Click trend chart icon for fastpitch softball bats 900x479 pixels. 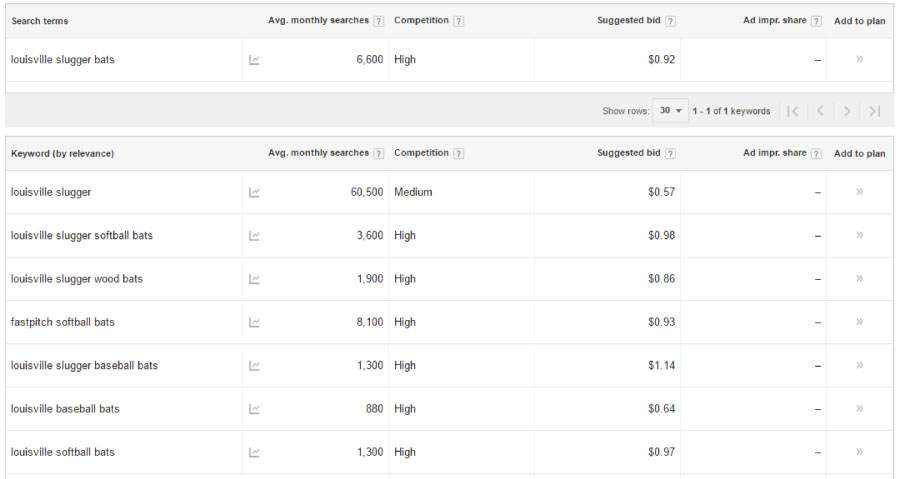tap(254, 323)
